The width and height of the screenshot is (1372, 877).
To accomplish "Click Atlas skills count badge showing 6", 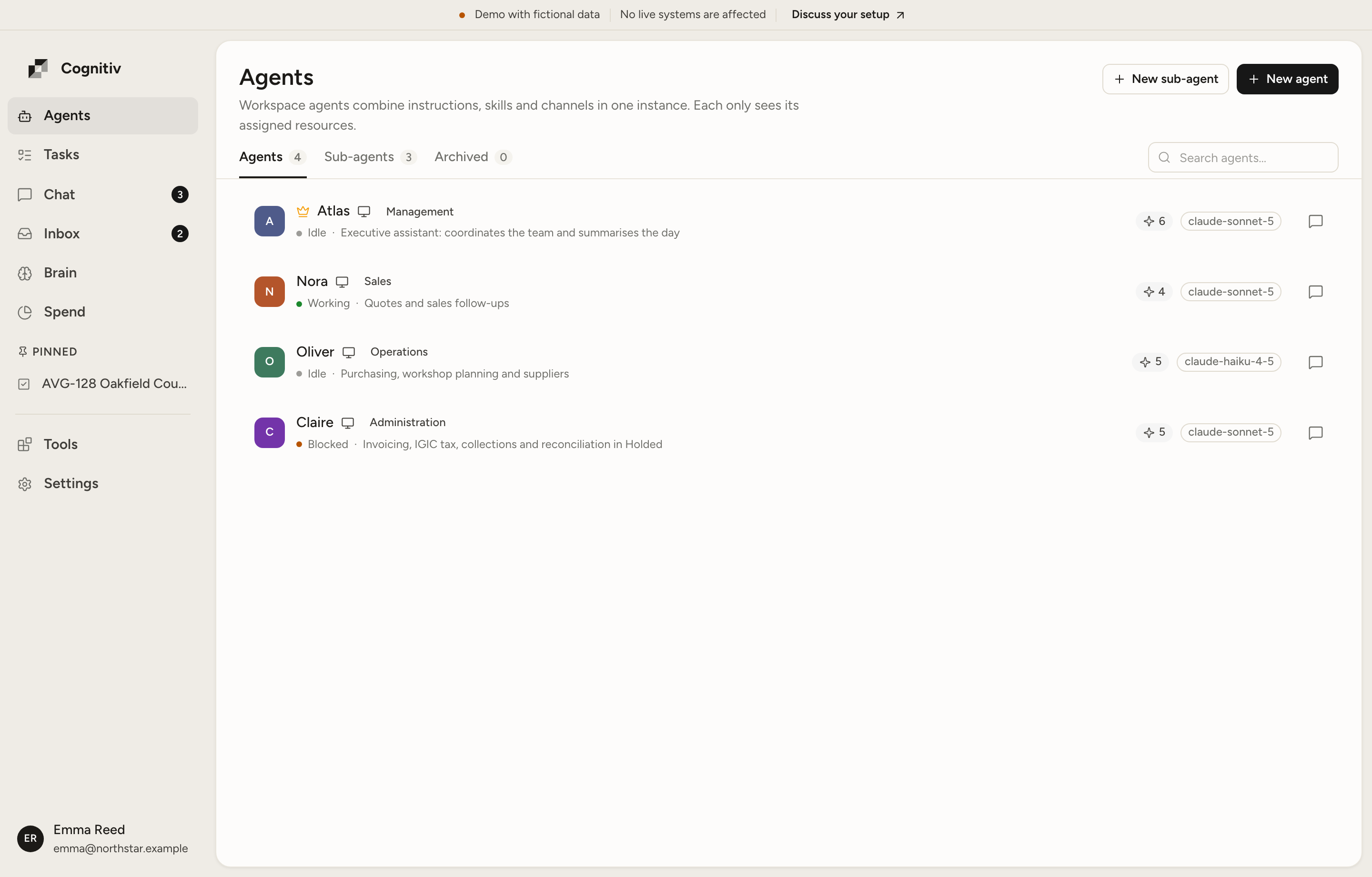I will coord(1154,221).
